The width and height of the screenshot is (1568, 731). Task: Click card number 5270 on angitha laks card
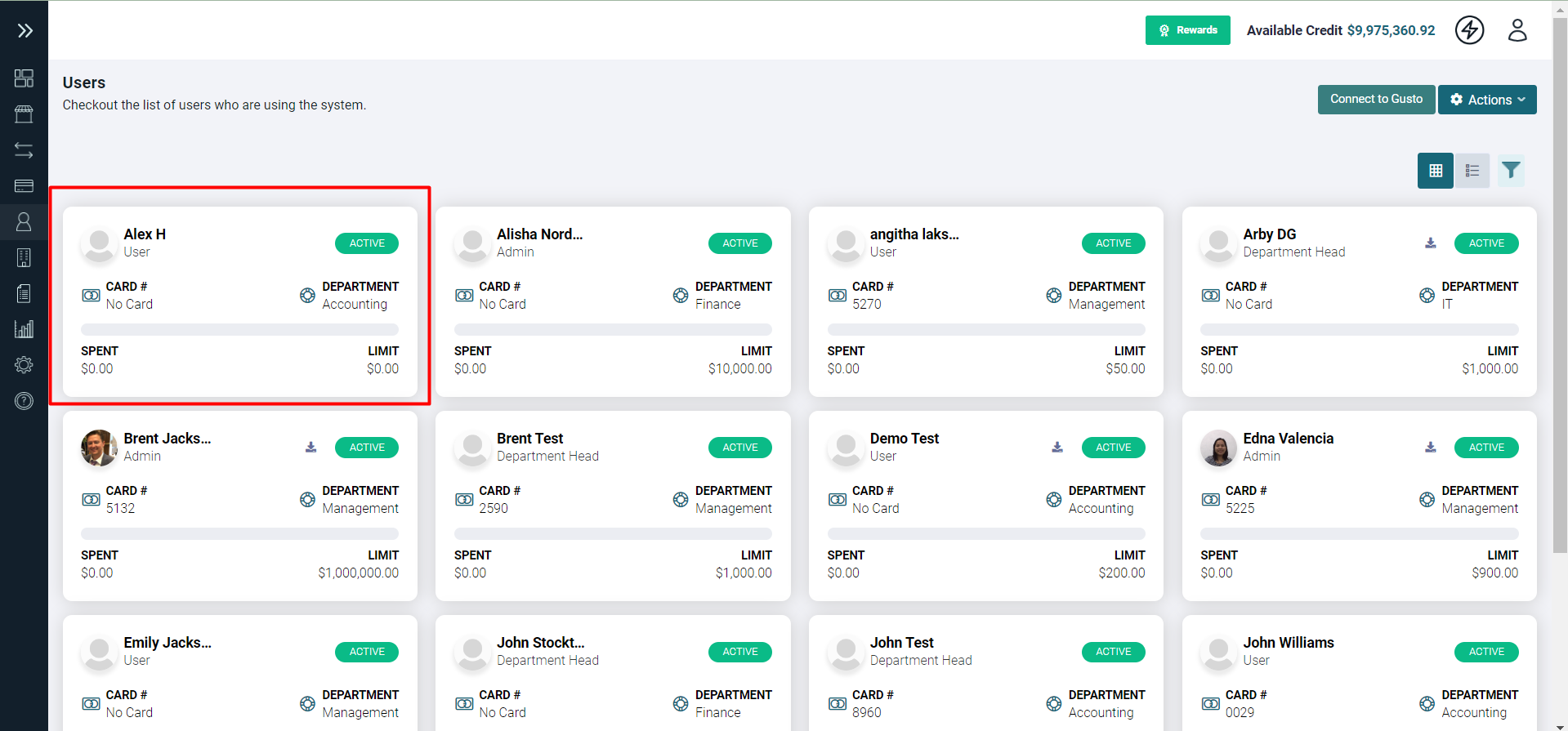point(867,304)
